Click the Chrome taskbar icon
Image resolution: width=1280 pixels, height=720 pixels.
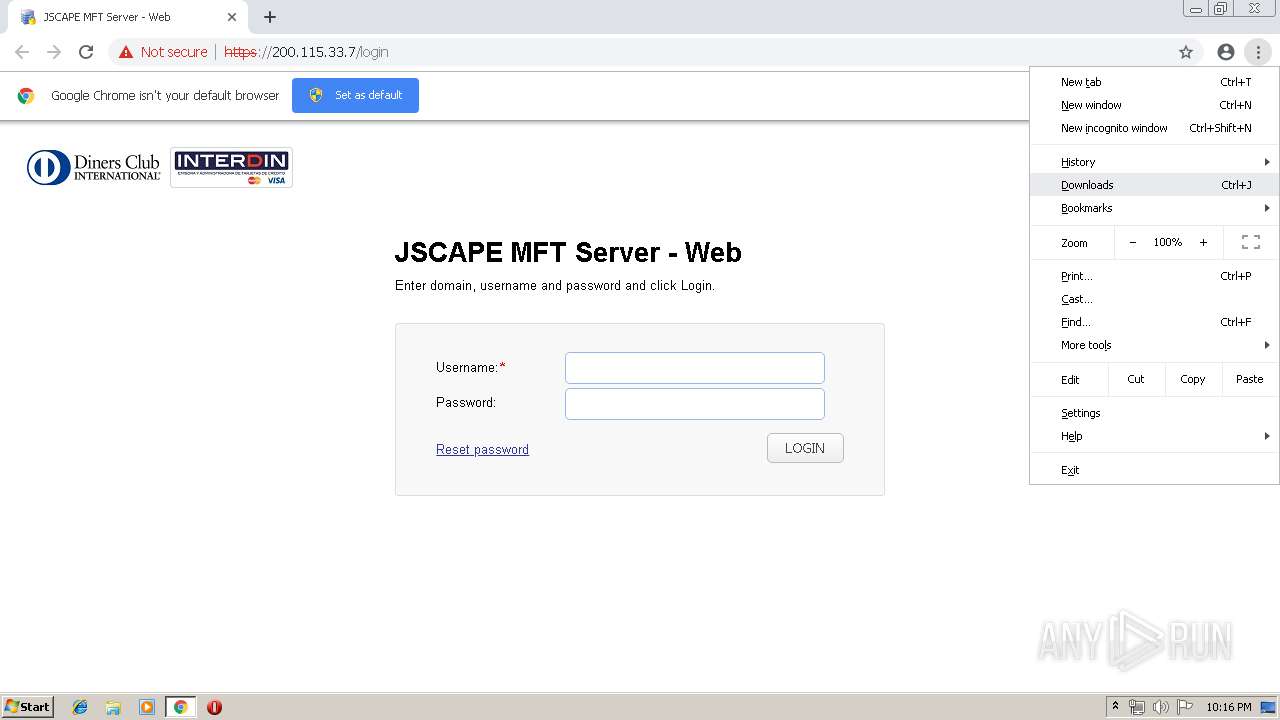[x=180, y=707]
